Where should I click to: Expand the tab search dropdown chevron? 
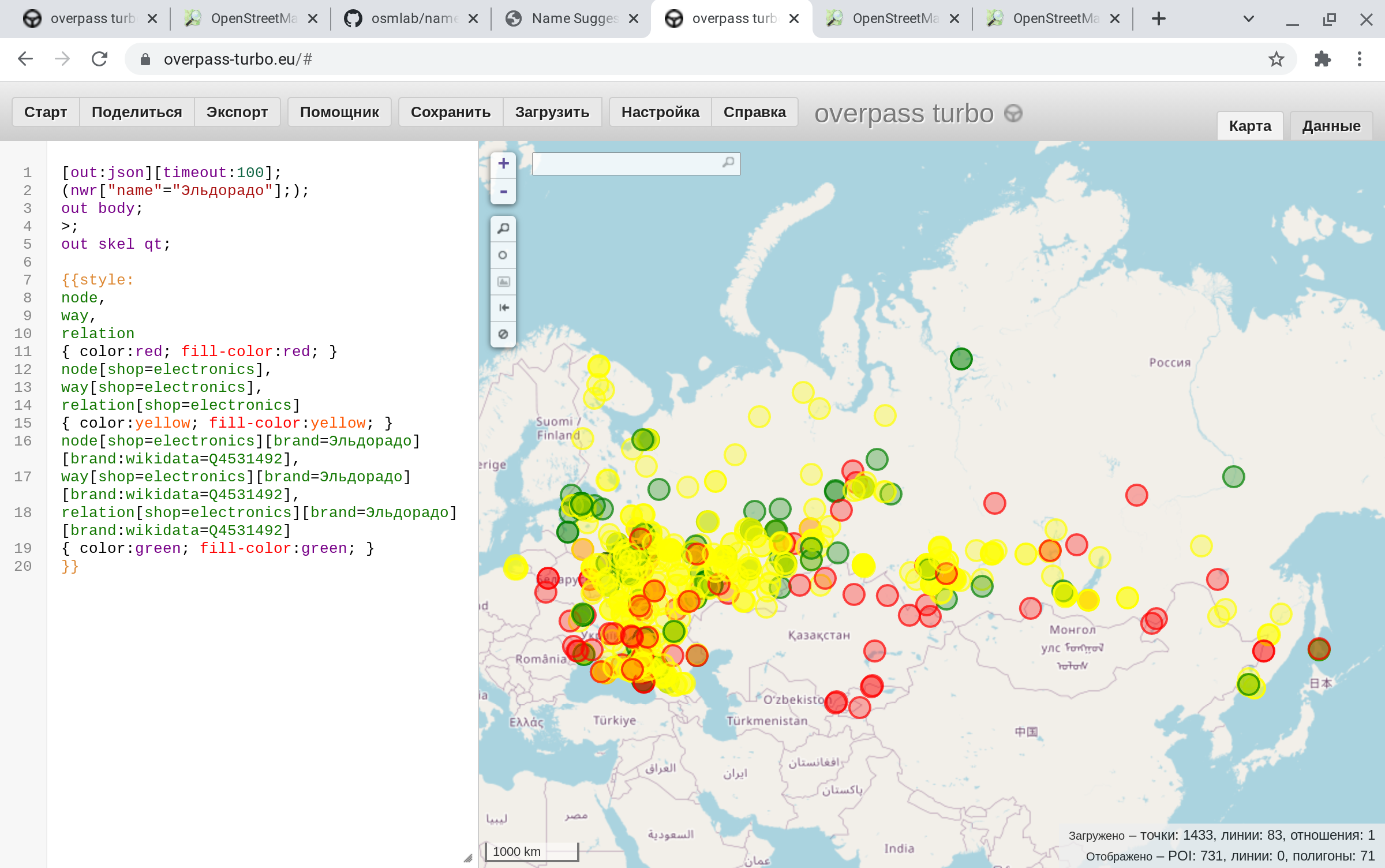click(x=1249, y=18)
